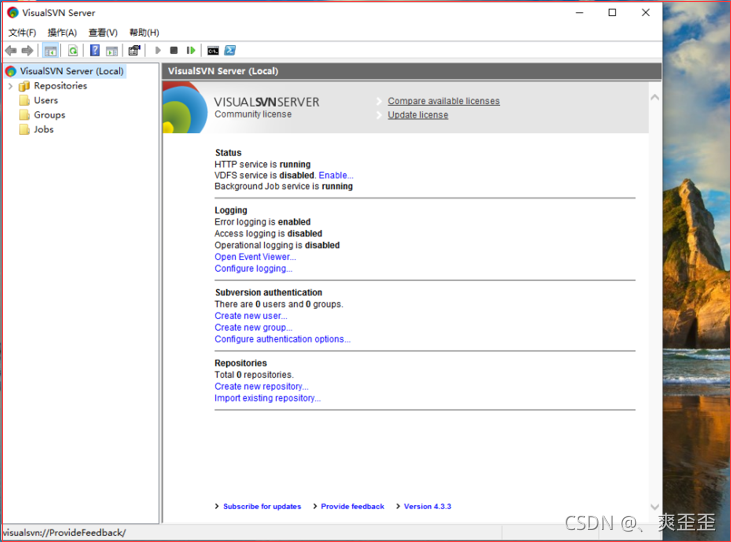This screenshot has height=542, width=731.
Task: Select Repositories in the tree
Action: (60, 86)
